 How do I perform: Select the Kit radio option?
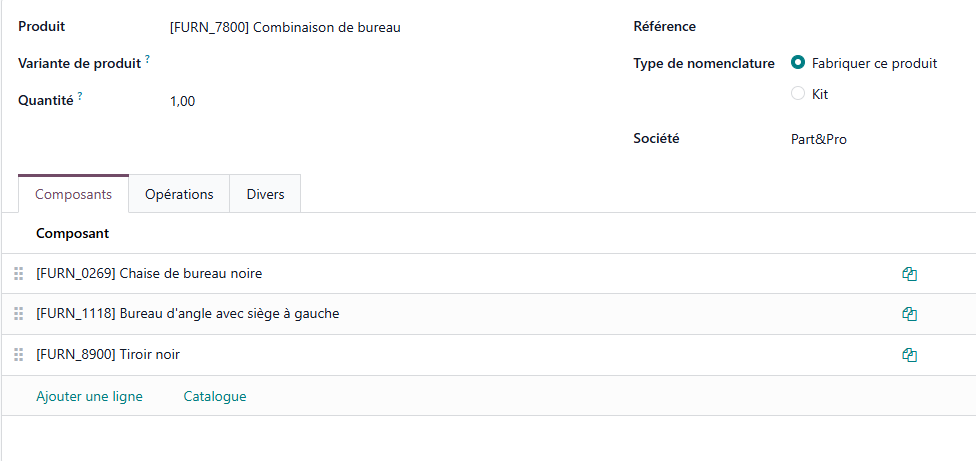(x=798, y=94)
